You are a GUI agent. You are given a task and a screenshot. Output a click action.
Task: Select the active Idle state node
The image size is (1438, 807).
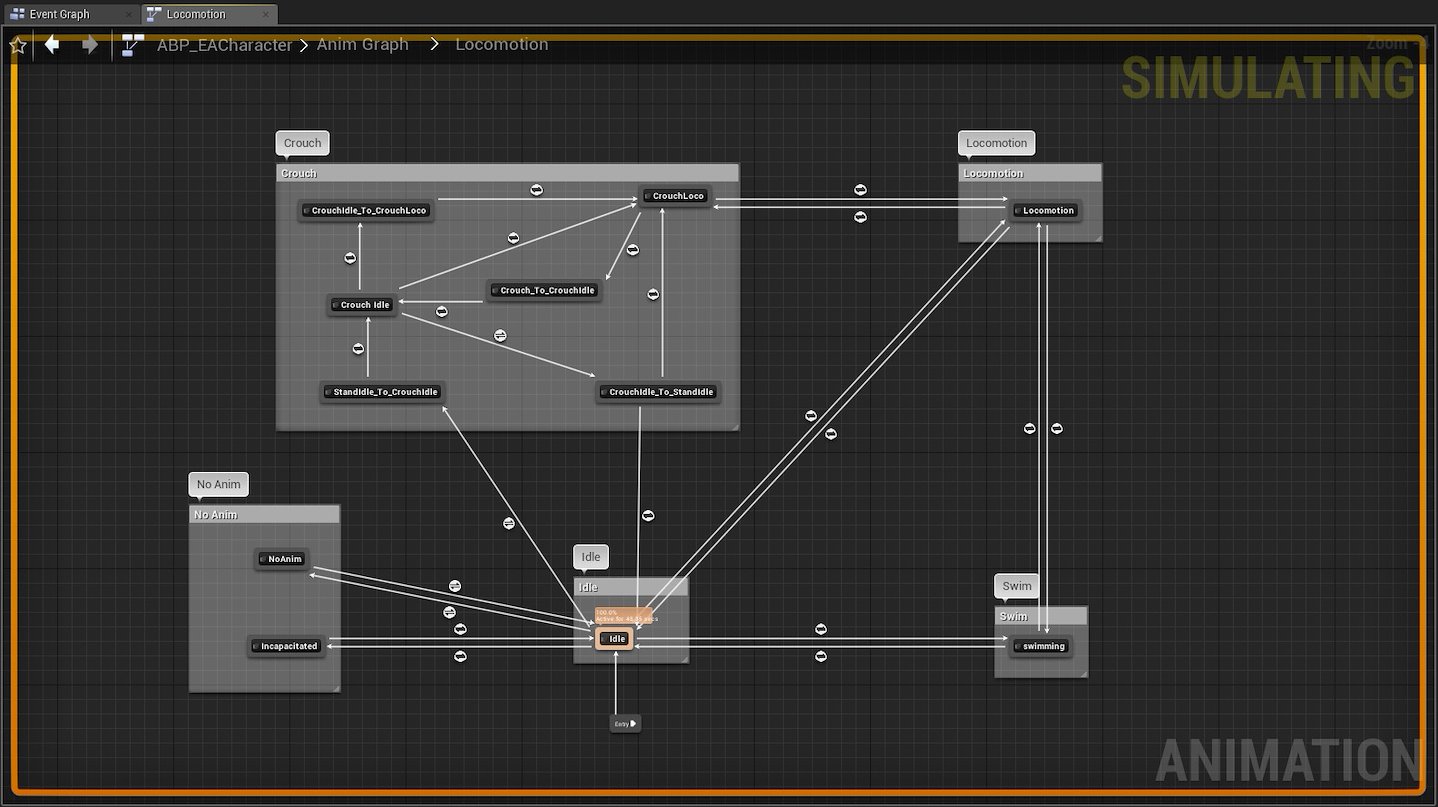[613, 638]
